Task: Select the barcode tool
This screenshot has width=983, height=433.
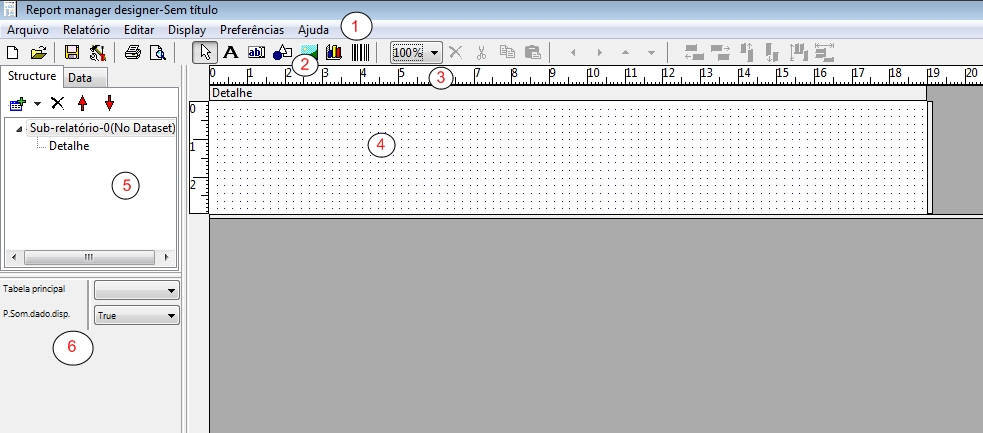Action: coord(360,52)
